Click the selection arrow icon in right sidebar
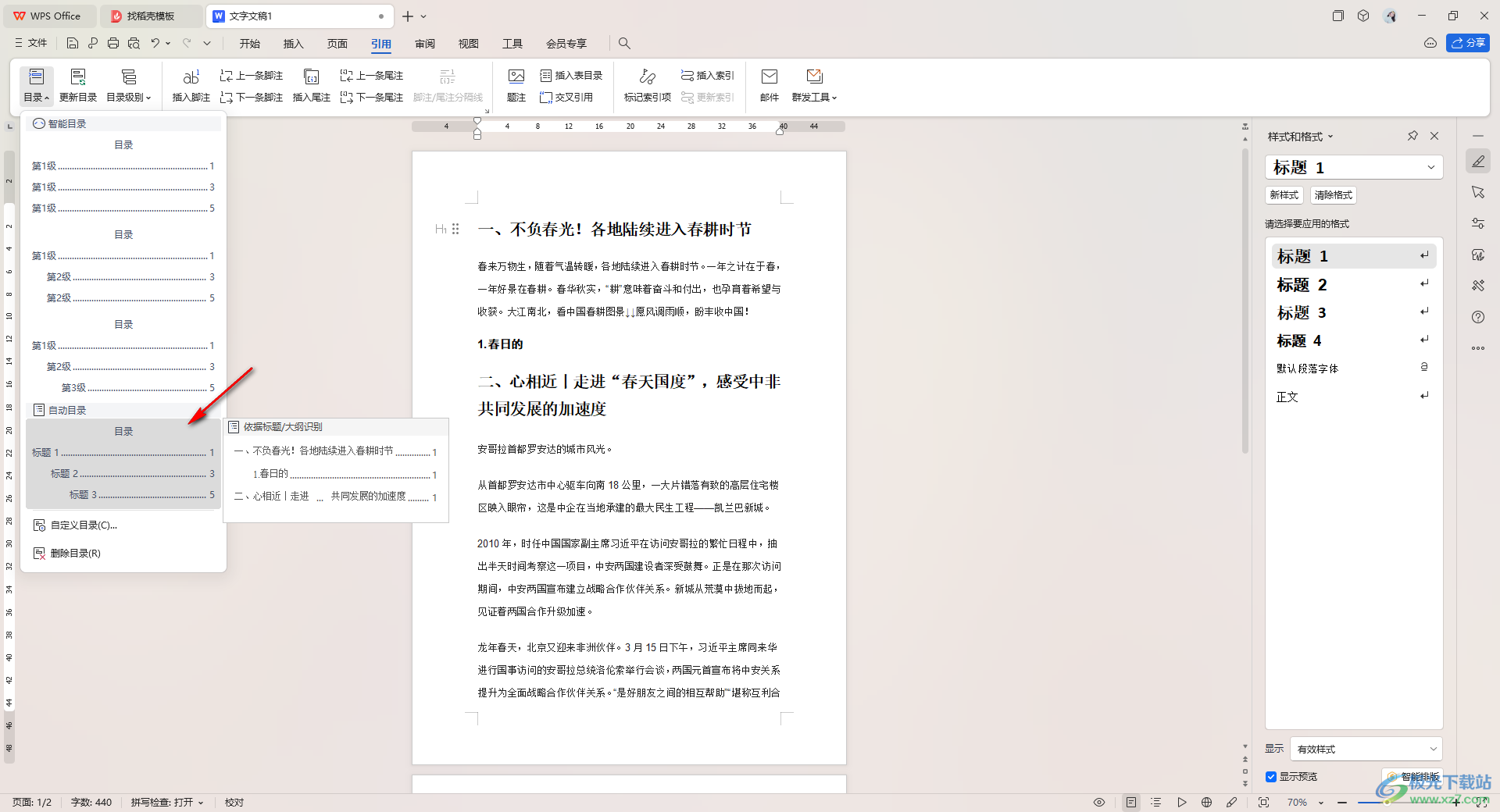This screenshot has height=812, width=1500. point(1478,192)
